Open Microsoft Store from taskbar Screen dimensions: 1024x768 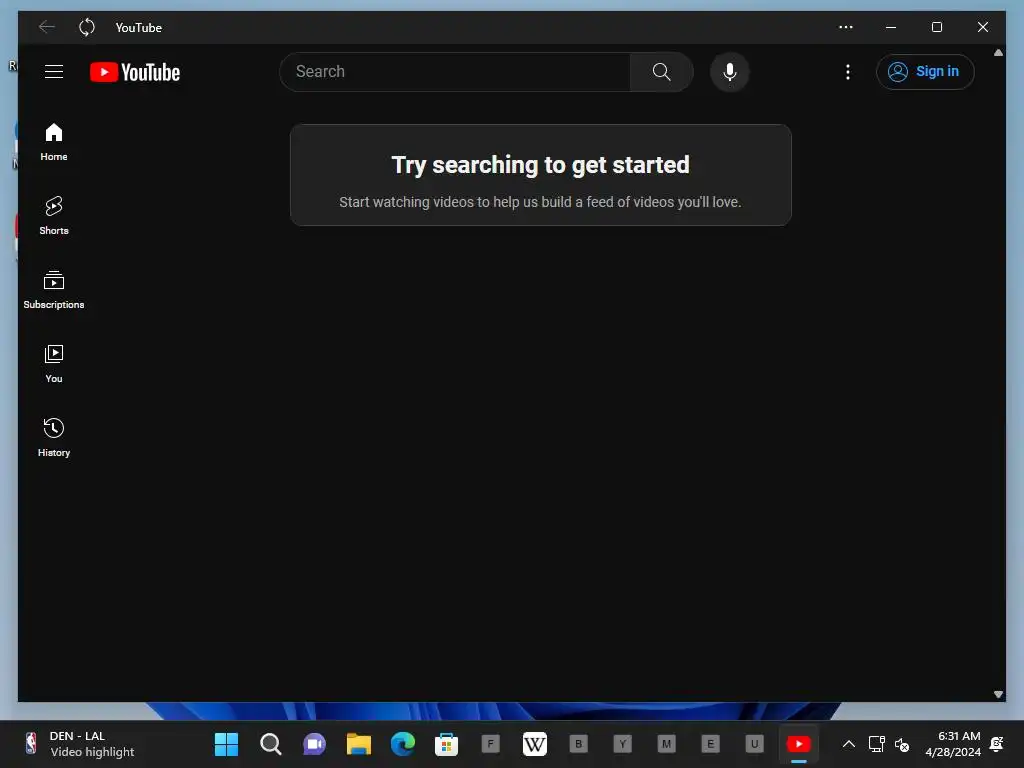pos(446,744)
